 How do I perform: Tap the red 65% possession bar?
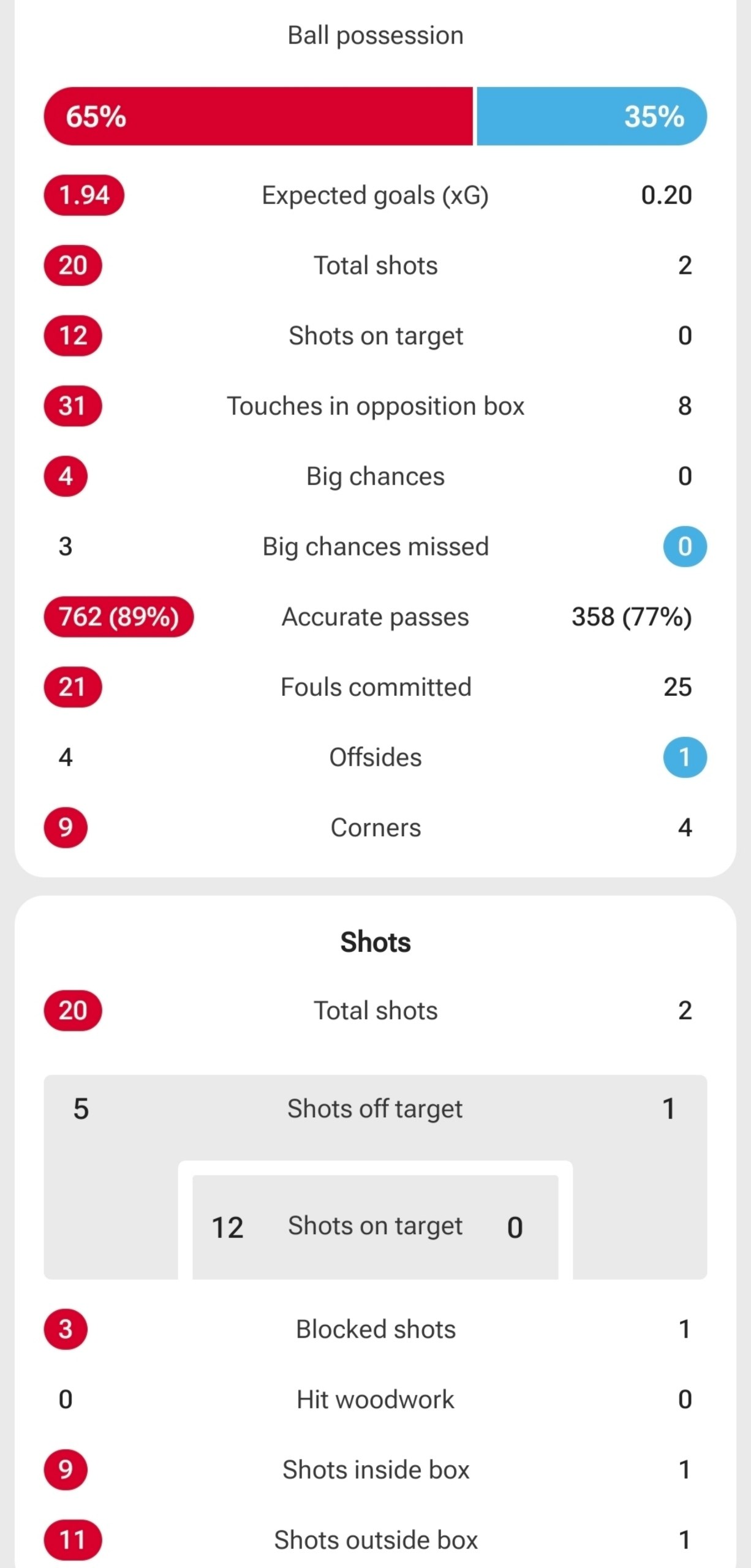[x=258, y=116]
